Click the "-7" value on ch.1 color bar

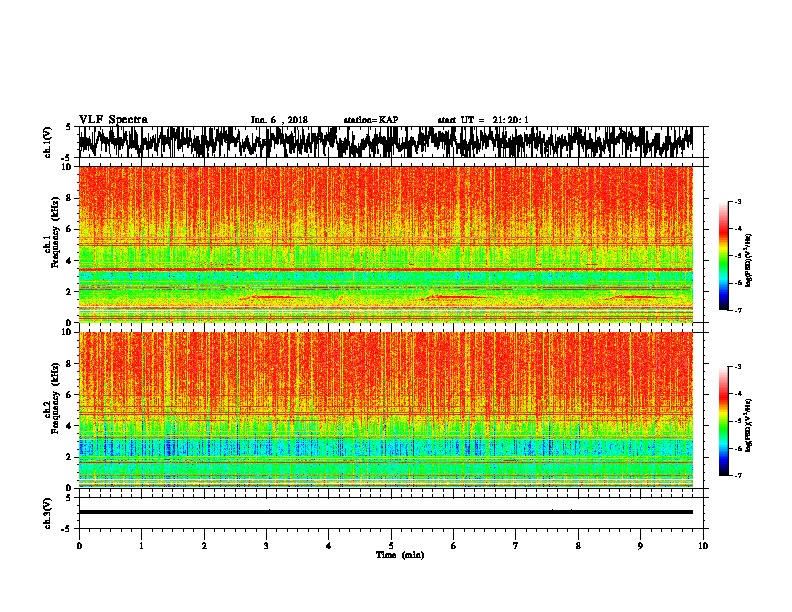click(738, 310)
